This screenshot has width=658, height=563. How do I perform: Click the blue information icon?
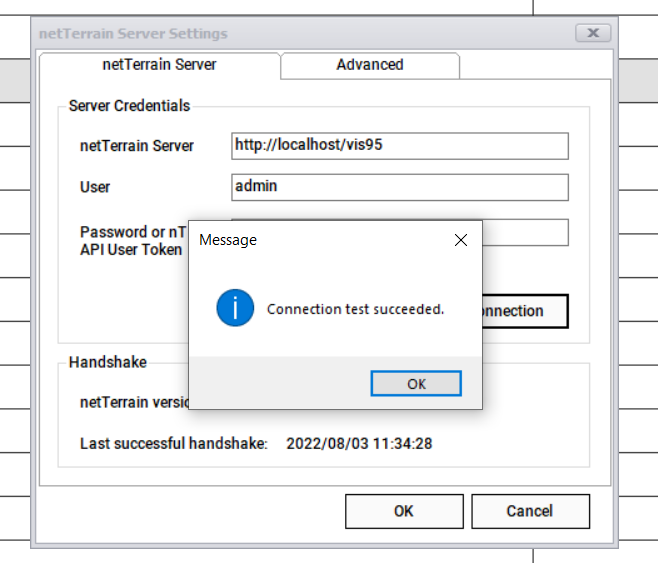pos(235,309)
